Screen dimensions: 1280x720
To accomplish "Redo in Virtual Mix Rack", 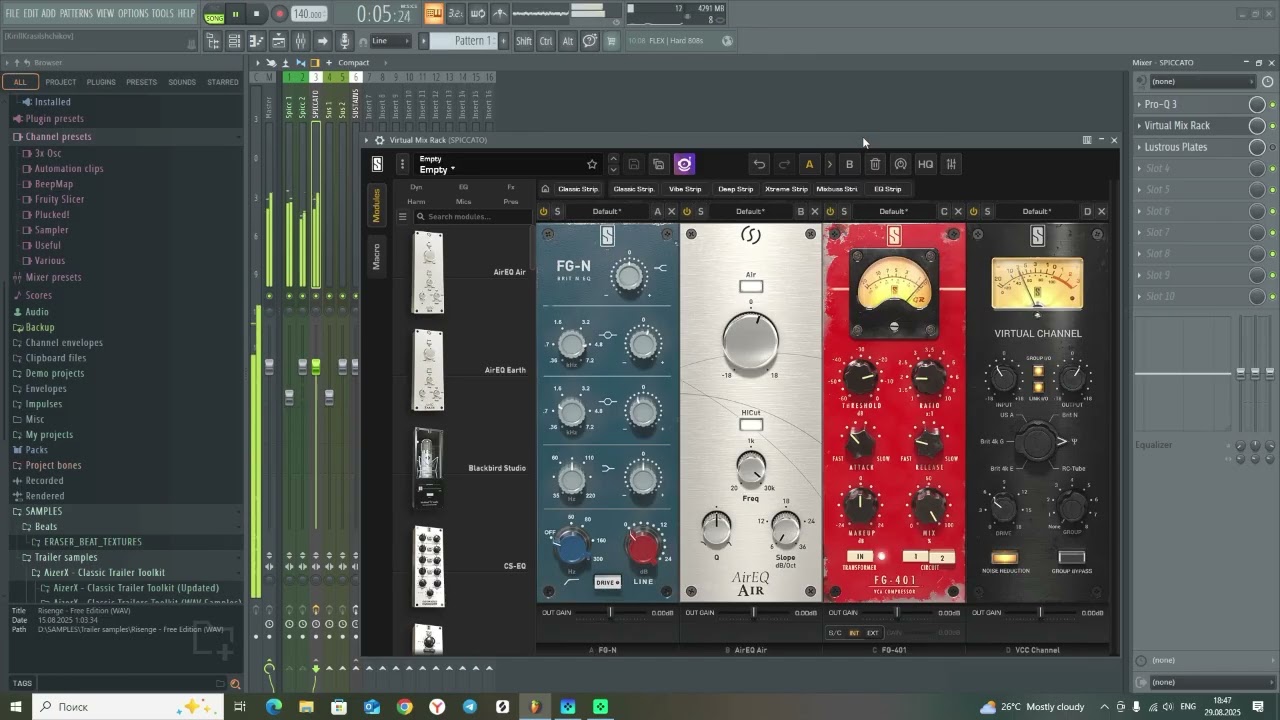I will coord(785,165).
